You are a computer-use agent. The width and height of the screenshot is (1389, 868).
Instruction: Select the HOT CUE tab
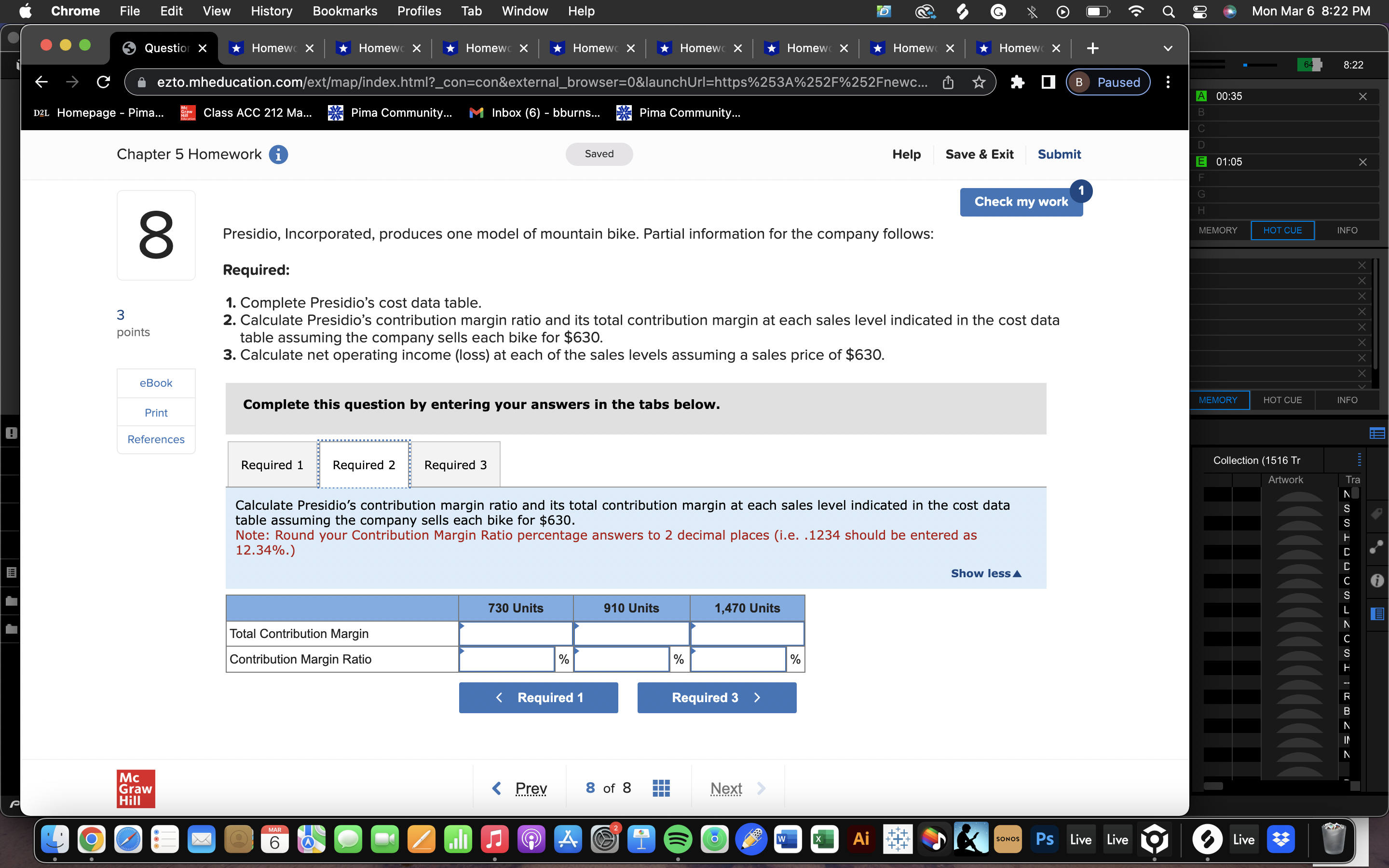pyautogui.click(x=1282, y=230)
